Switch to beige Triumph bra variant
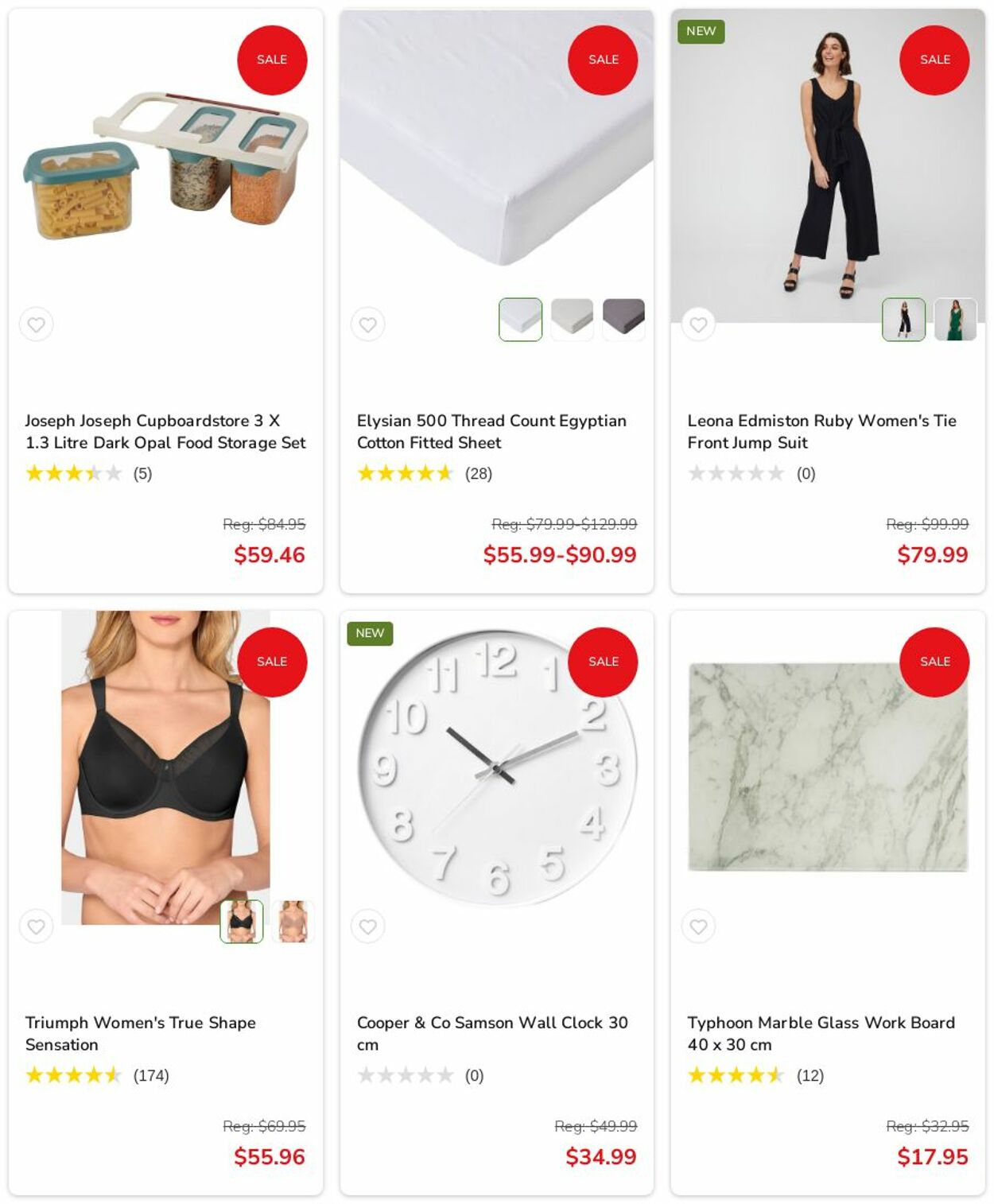Viewport: 994px width, 1204px height. 293,922
